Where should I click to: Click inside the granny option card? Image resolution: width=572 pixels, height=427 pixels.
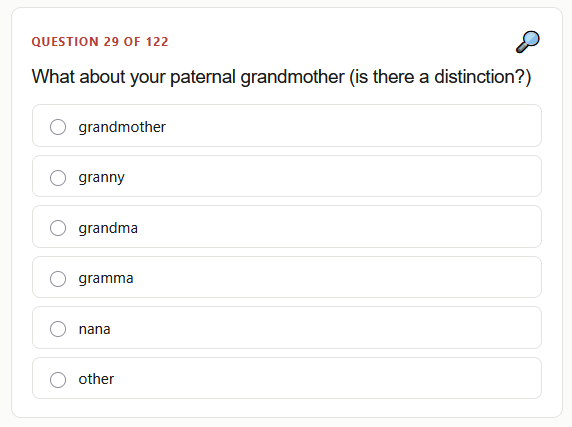287,176
